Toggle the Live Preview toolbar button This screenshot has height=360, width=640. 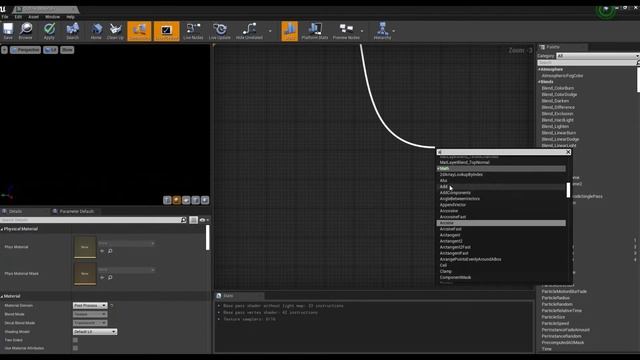tap(167, 31)
